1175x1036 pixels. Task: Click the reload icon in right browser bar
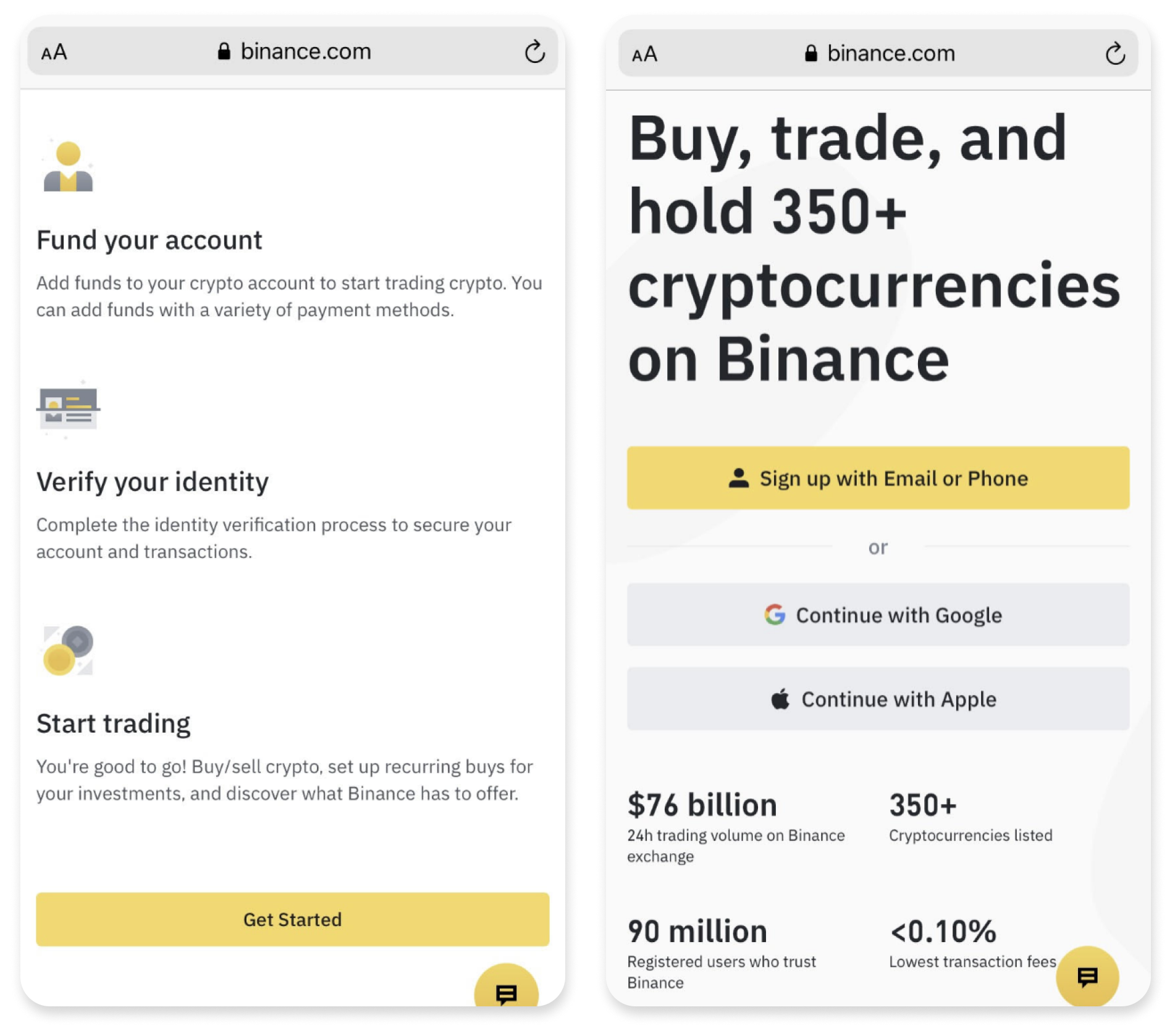click(1115, 54)
